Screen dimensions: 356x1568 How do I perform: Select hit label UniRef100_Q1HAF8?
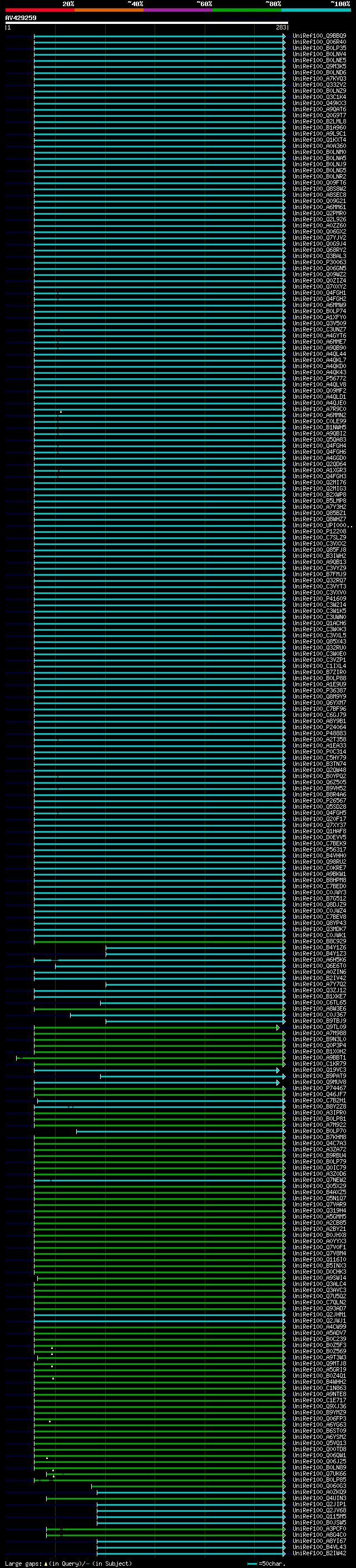pos(319,832)
